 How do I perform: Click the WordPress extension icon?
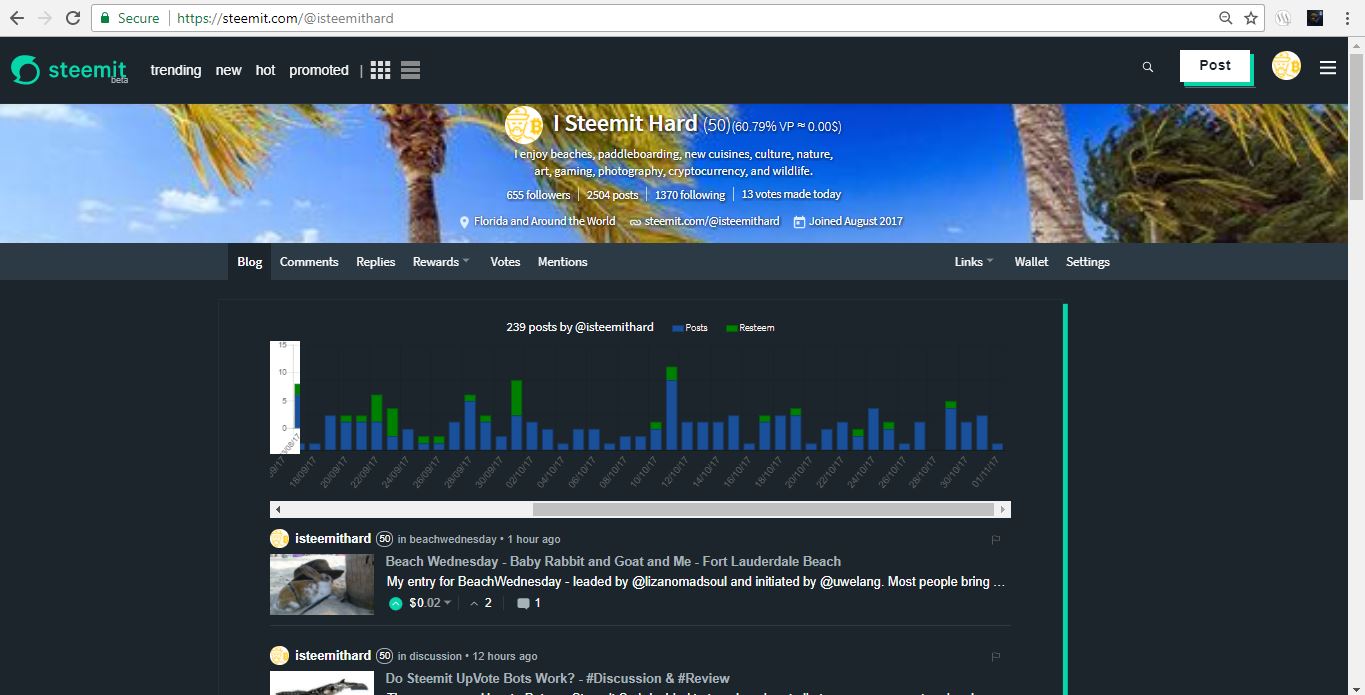click(x=1284, y=18)
